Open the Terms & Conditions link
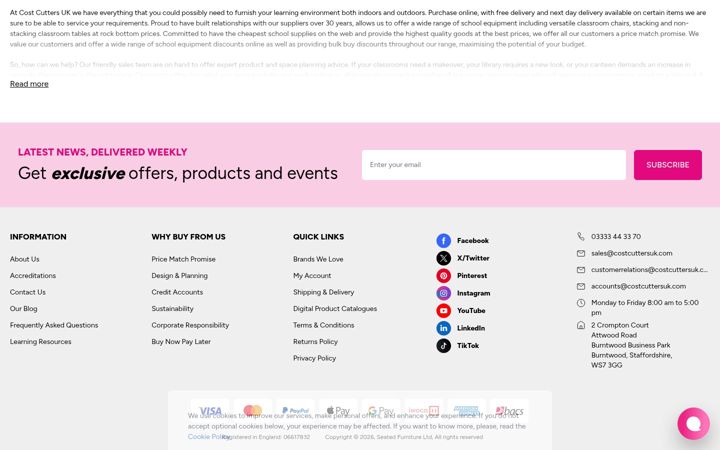 point(323,325)
